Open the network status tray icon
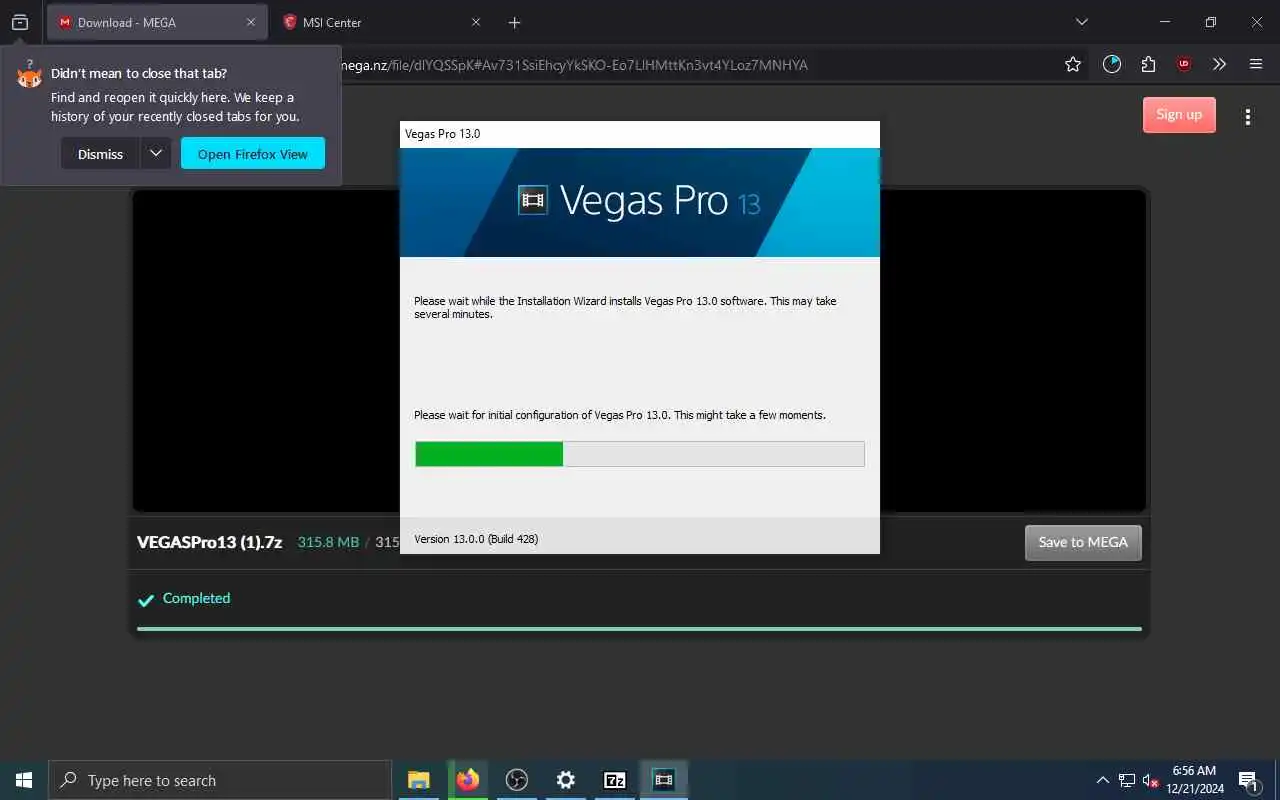 click(1127, 780)
